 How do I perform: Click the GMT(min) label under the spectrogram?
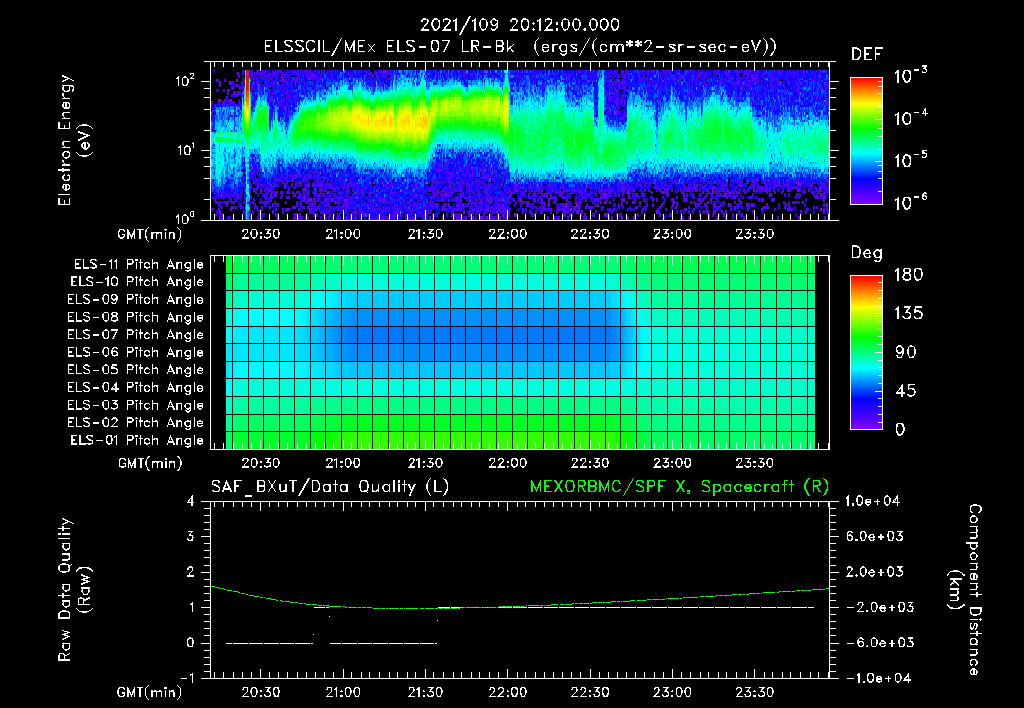tap(150, 234)
